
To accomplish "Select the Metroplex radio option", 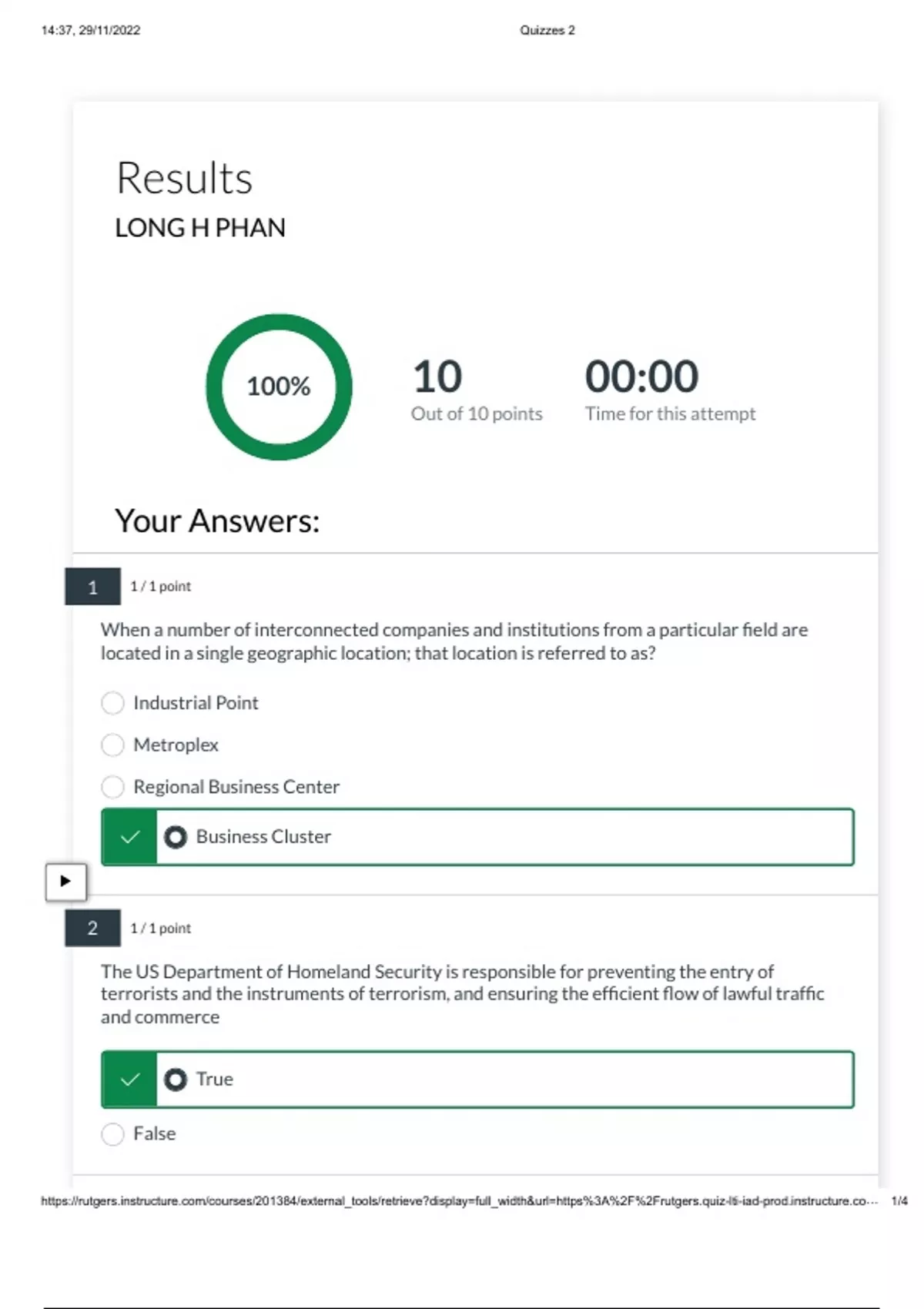I will [x=112, y=745].
